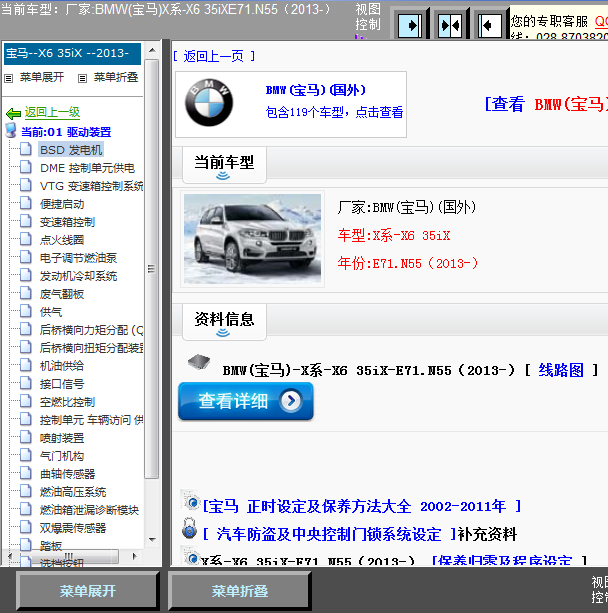Click the 当前:01 驱动装置 category label
The image size is (608, 613).
66,132
